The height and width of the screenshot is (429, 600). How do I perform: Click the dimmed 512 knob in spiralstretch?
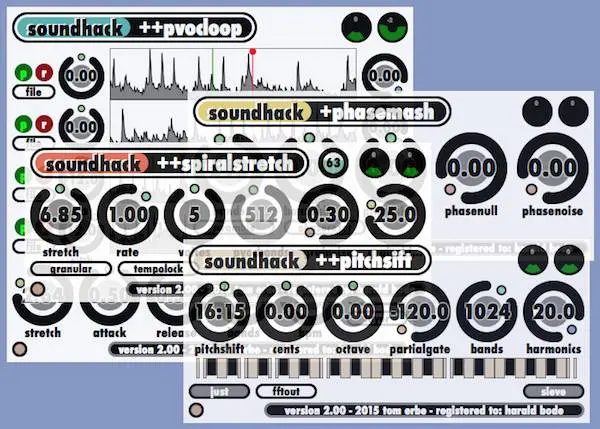261,214
